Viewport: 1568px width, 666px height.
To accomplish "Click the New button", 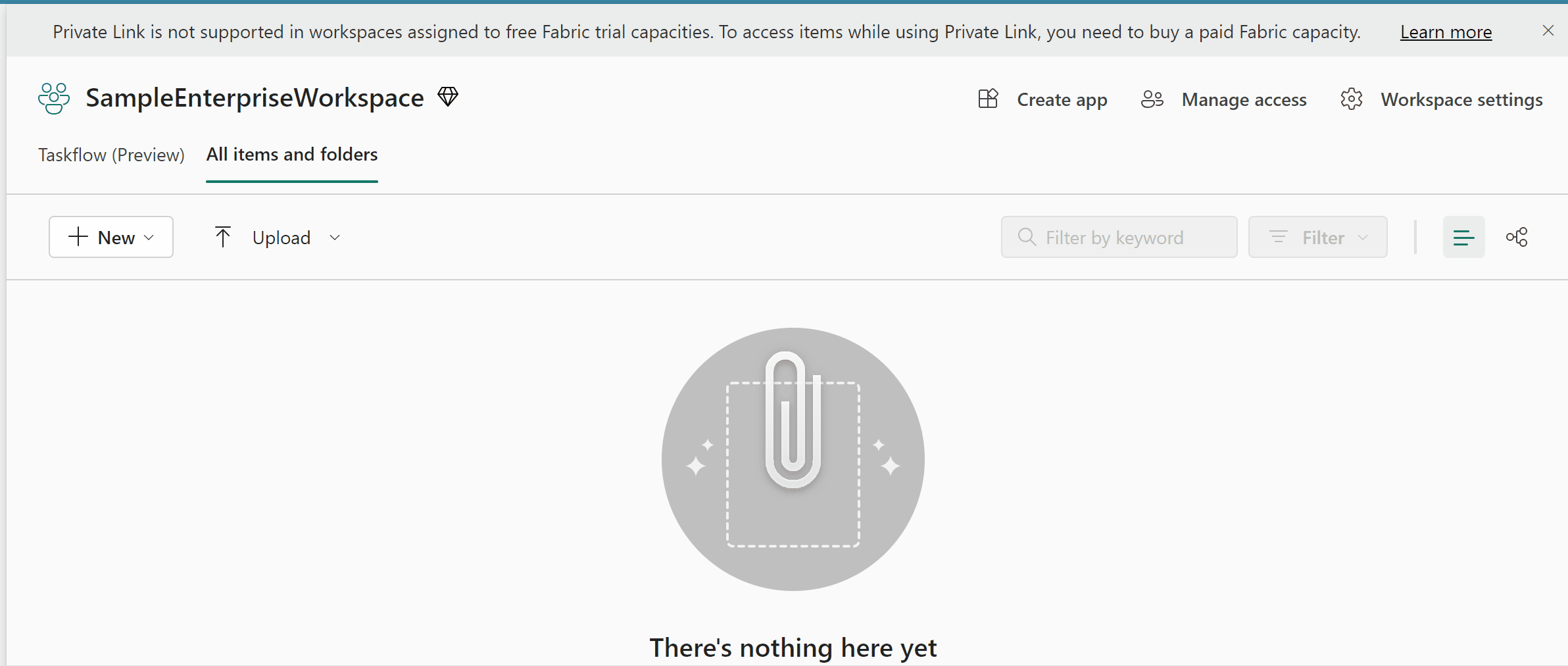I will (110, 237).
